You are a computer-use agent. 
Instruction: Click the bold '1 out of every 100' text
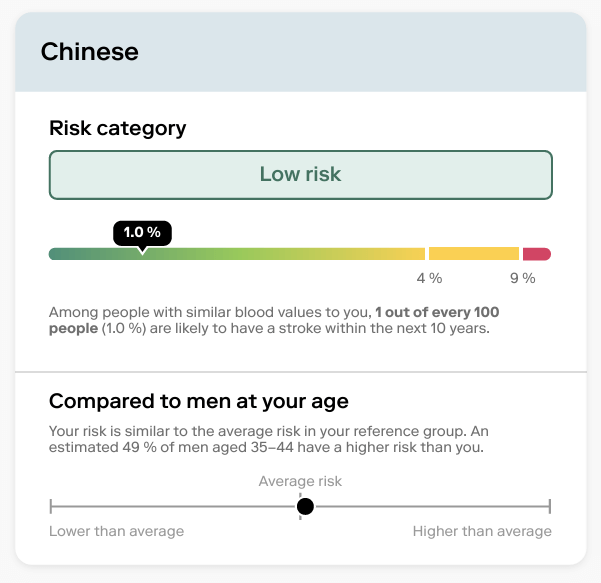[437, 312]
